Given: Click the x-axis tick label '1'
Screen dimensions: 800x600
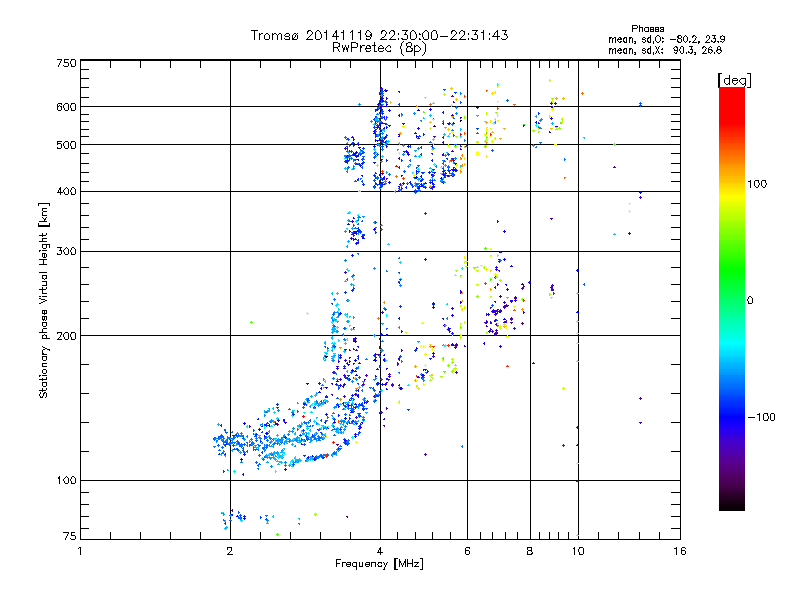Looking at the screenshot, I should point(80,551).
